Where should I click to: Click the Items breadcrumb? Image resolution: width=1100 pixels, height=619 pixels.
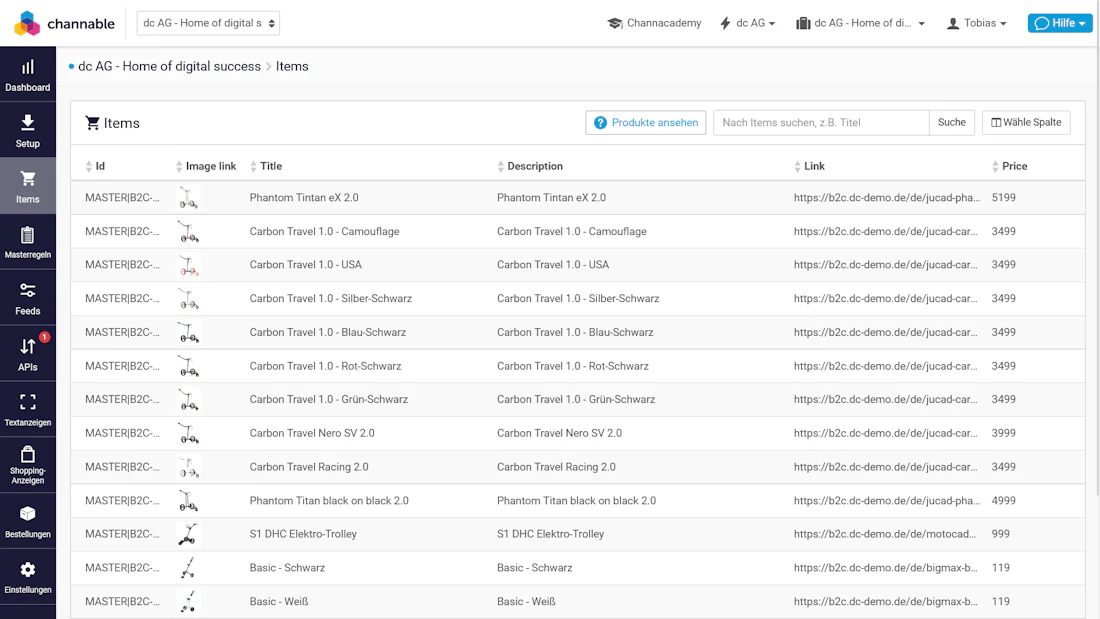coord(292,66)
